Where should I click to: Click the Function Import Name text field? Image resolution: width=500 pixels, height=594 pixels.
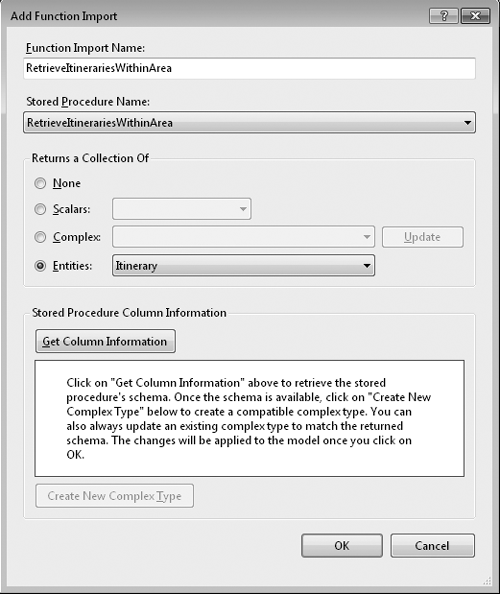coord(249,69)
